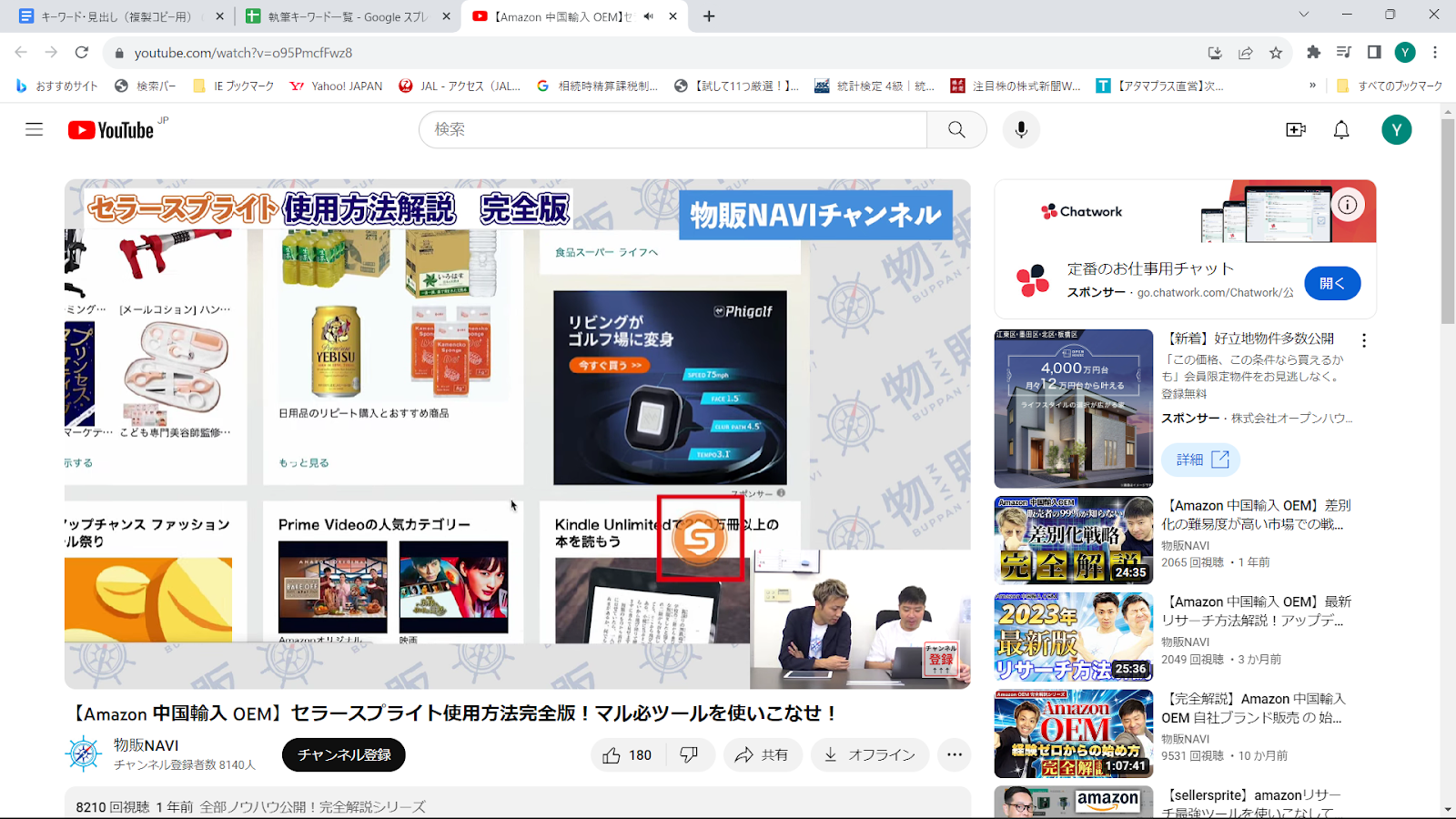Open 注目株の株式新聞 bookmark
1456x819 pixels.
point(1016,86)
